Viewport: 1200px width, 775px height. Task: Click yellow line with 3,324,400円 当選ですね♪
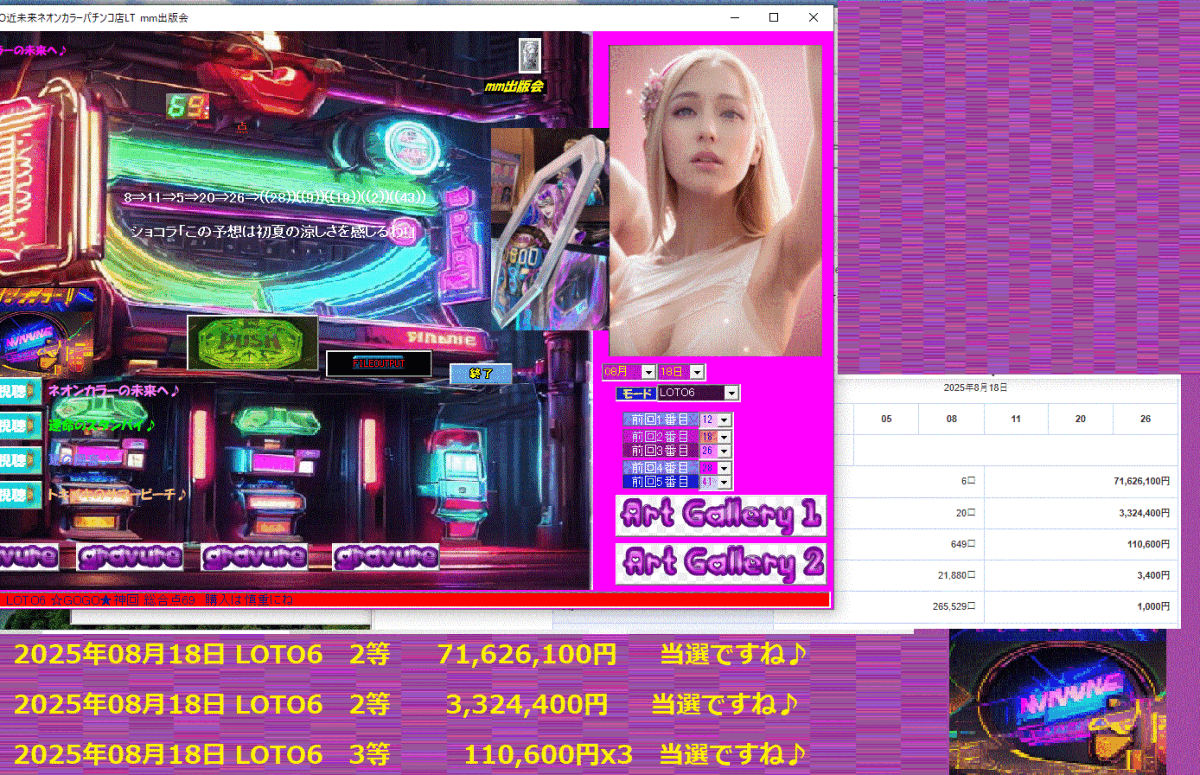(x=406, y=704)
